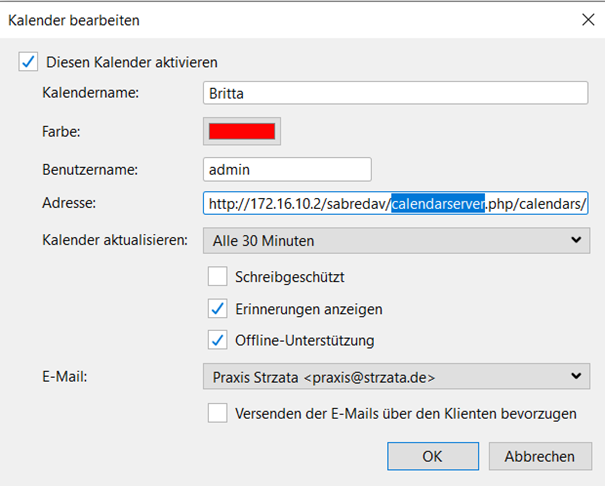Viewport: 605px width, 486px height.
Task: Enable the Schreibgeschützt checkbox
Action: pos(217,276)
